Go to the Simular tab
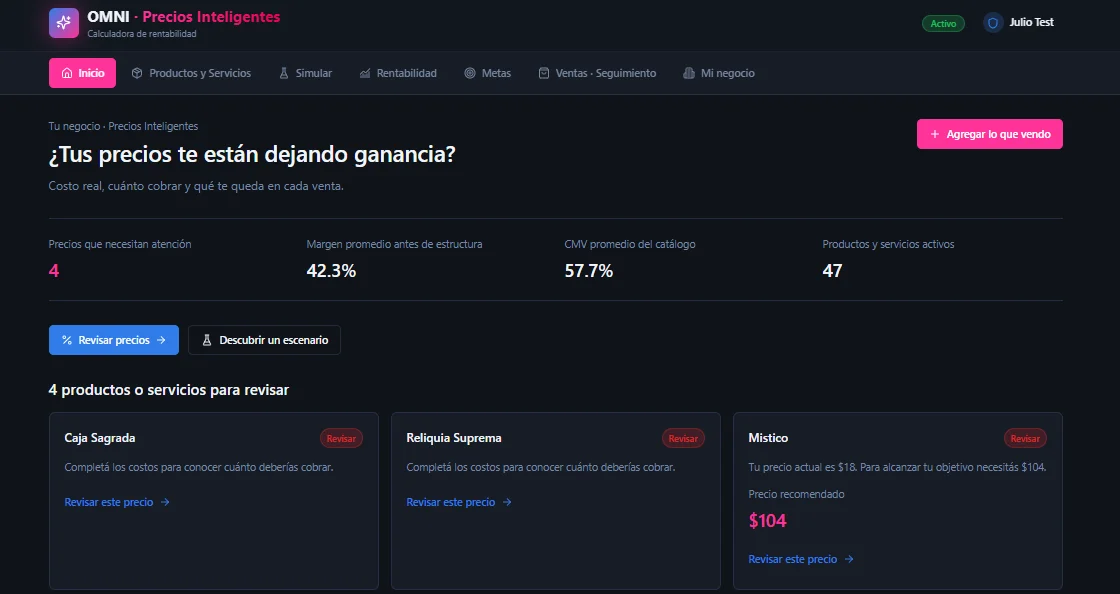 coord(305,73)
